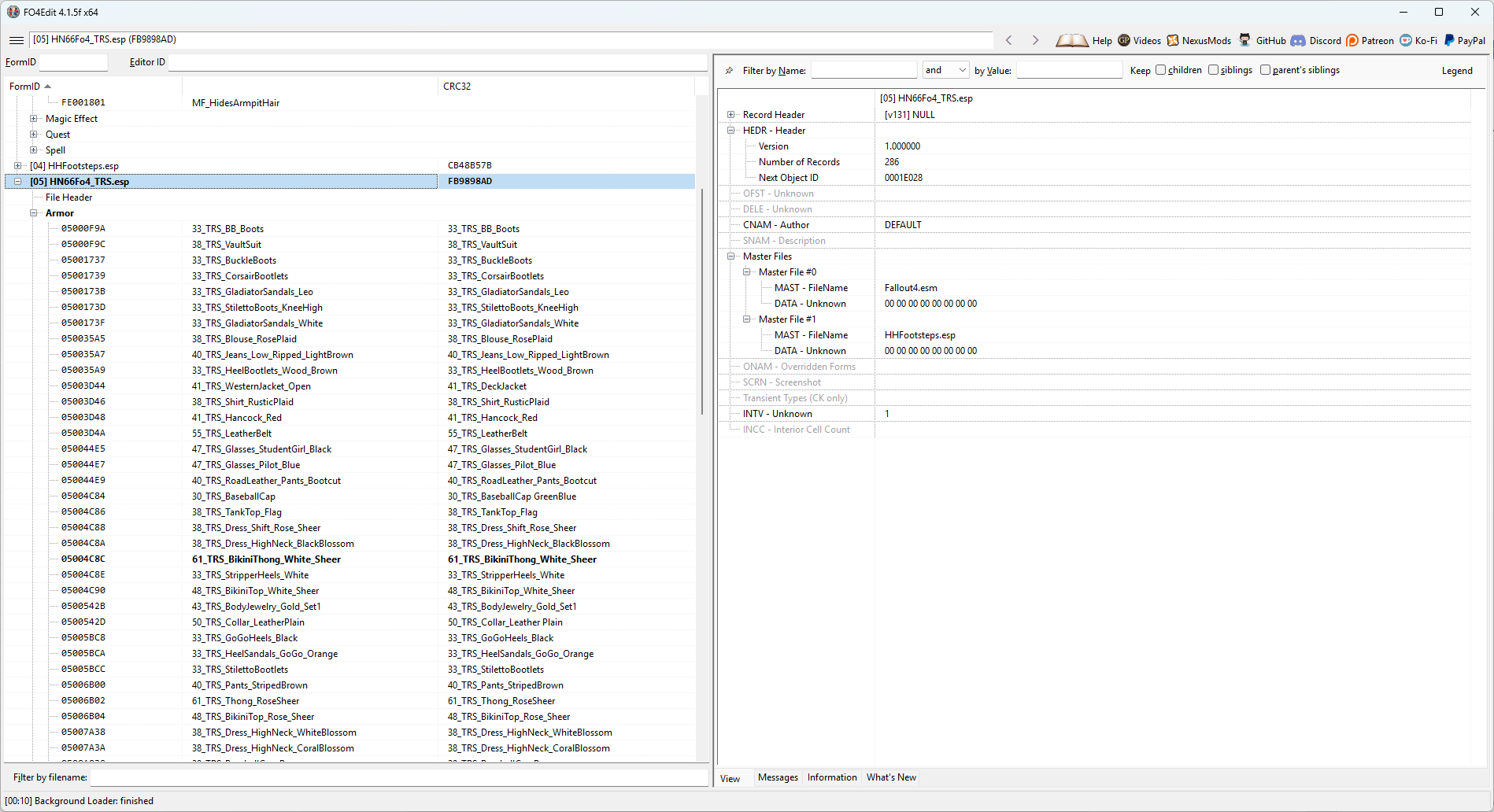Enable the Keep siblings checkbox
Viewport: 1494px width, 812px height.
click(x=1213, y=70)
